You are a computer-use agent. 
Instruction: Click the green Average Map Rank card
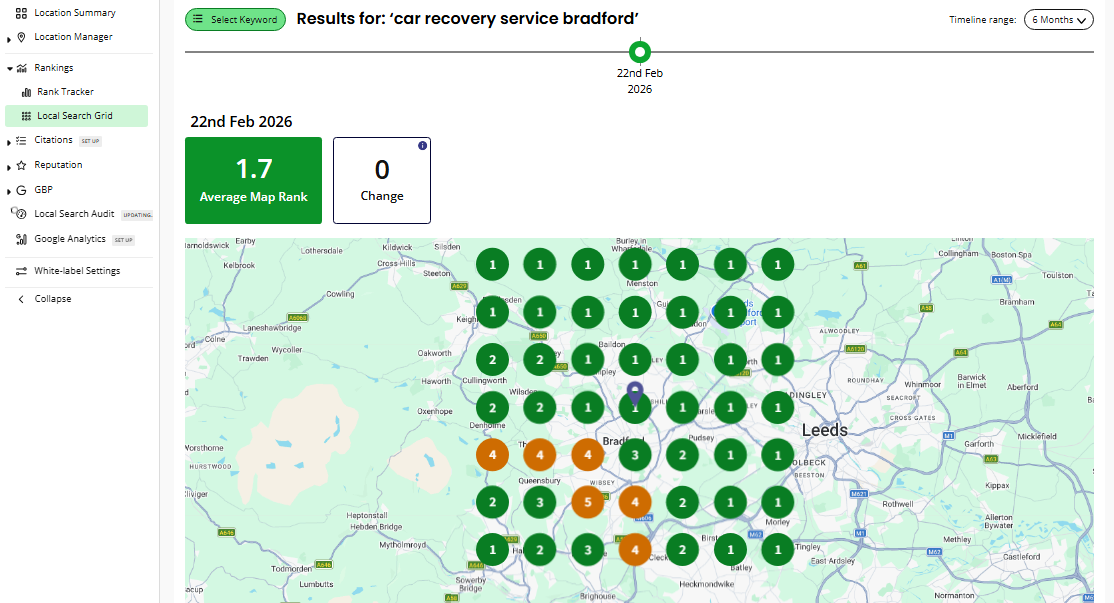pos(253,180)
